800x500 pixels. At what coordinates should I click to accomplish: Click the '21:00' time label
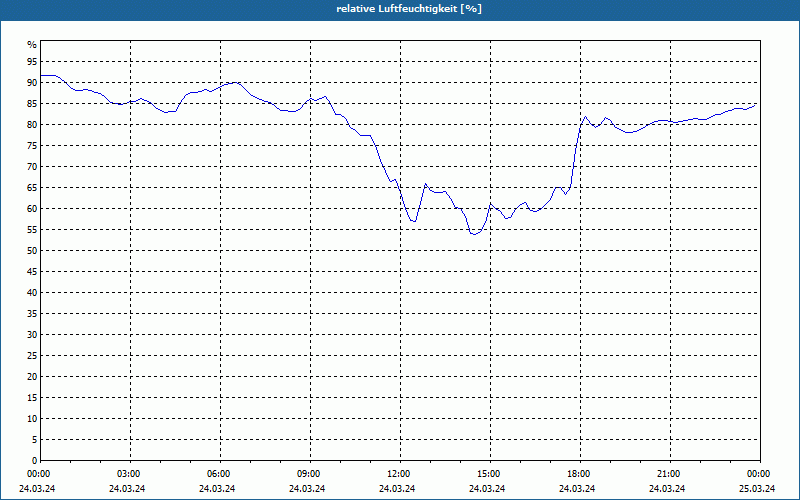[x=670, y=474]
